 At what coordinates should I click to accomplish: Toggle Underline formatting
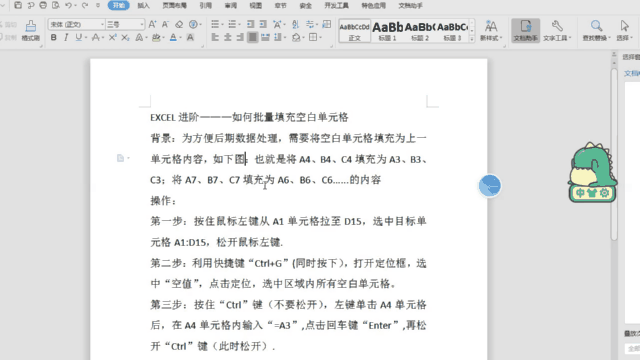click(78, 38)
